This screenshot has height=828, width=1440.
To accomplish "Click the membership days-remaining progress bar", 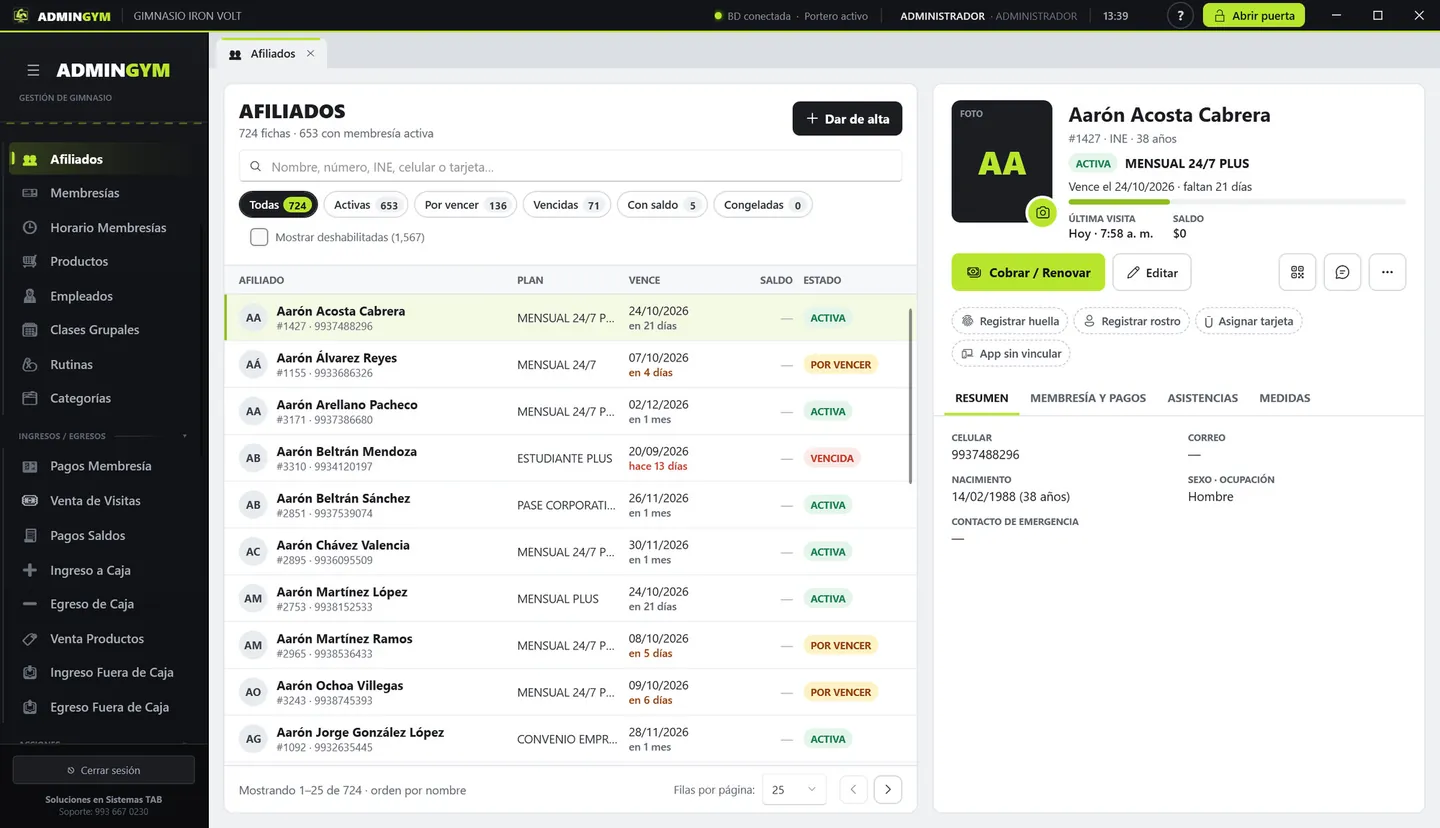I will coord(1237,202).
